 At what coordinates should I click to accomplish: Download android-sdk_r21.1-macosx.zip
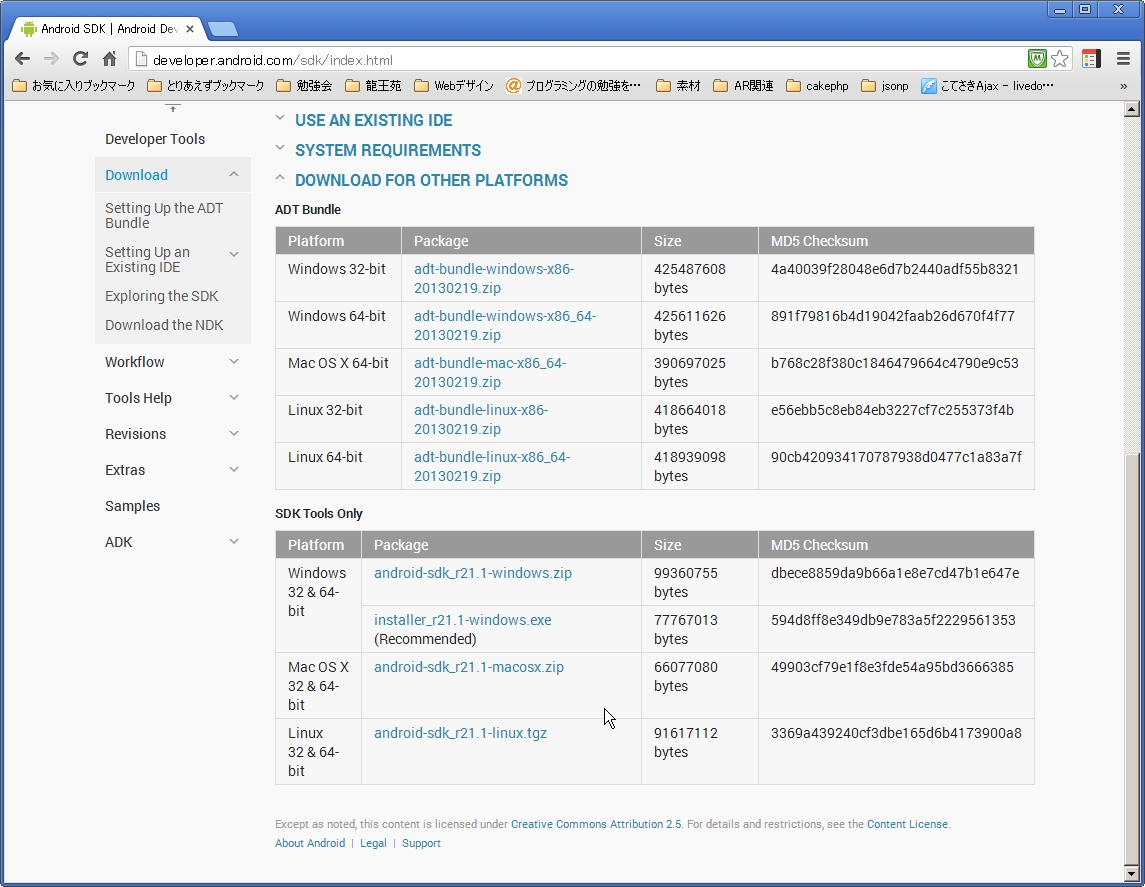coord(468,667)
